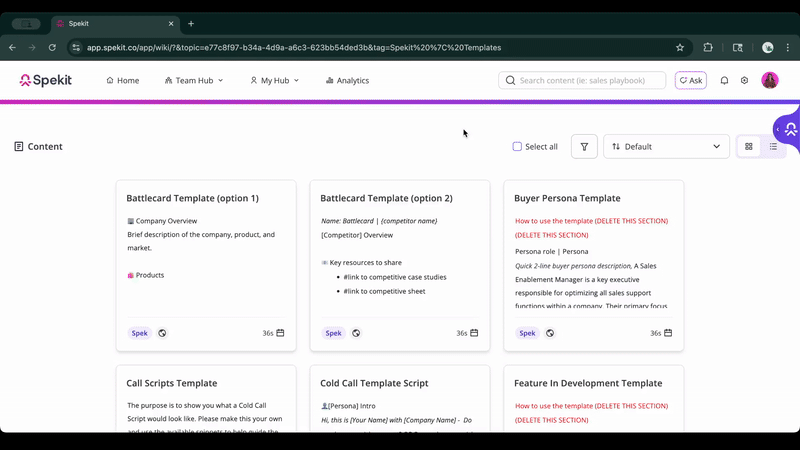Open the media control icon in Chrome toolbar
This screenshot has width=800, height=450.
point(738,47)
